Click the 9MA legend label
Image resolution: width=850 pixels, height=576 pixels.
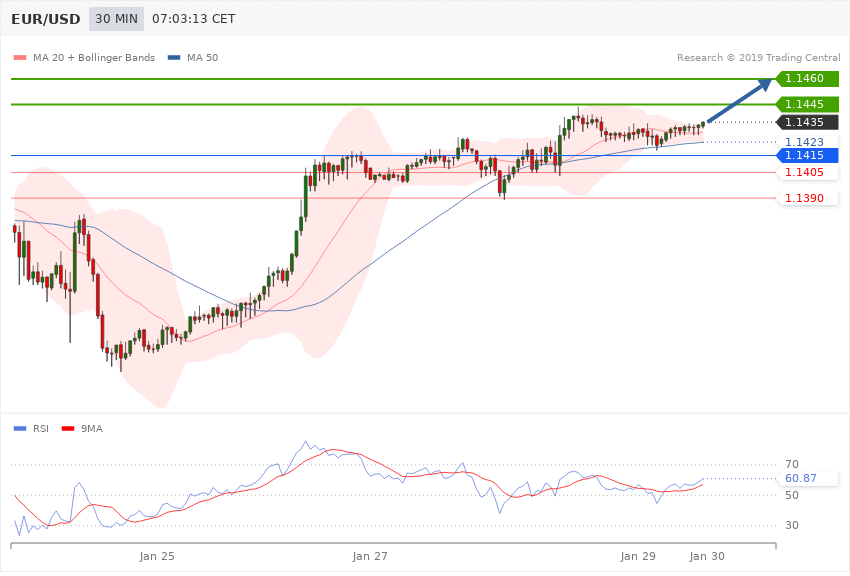click(92, 429)
